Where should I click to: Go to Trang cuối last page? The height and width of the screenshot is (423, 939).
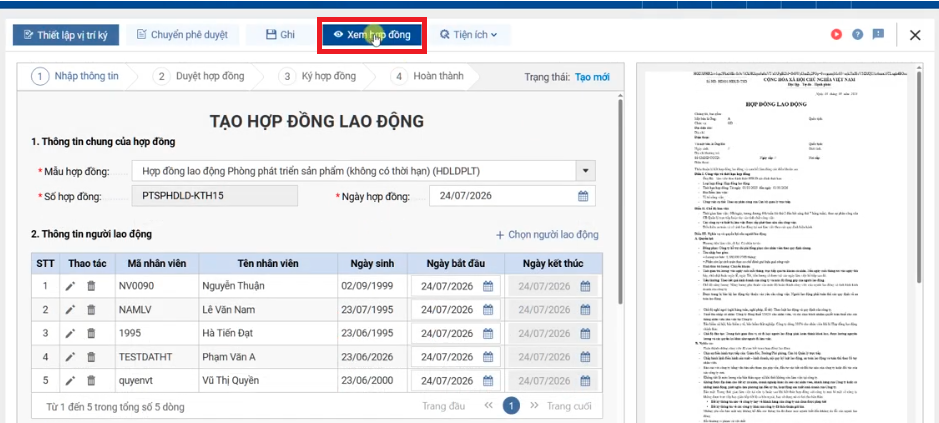pyautogui.click(x=569, y=406)
